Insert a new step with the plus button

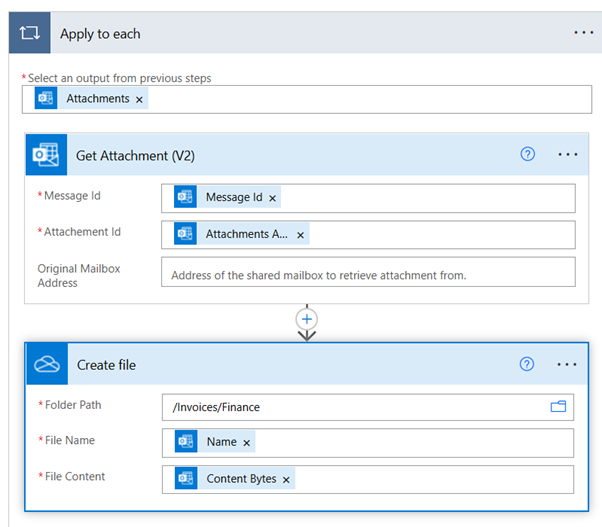307,319
